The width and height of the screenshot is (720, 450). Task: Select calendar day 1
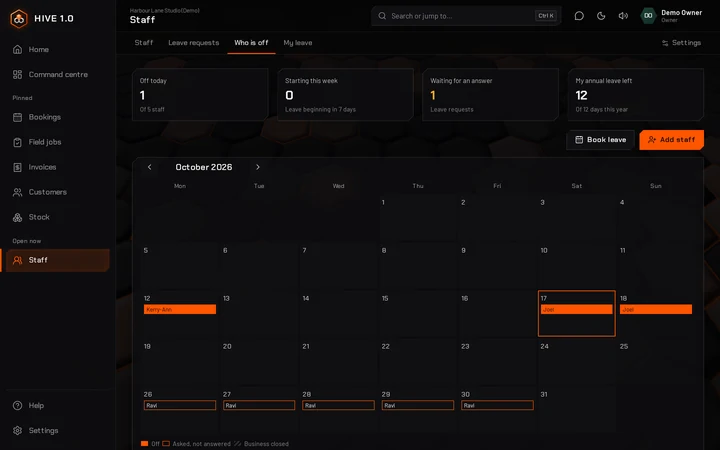coord(418,219)
